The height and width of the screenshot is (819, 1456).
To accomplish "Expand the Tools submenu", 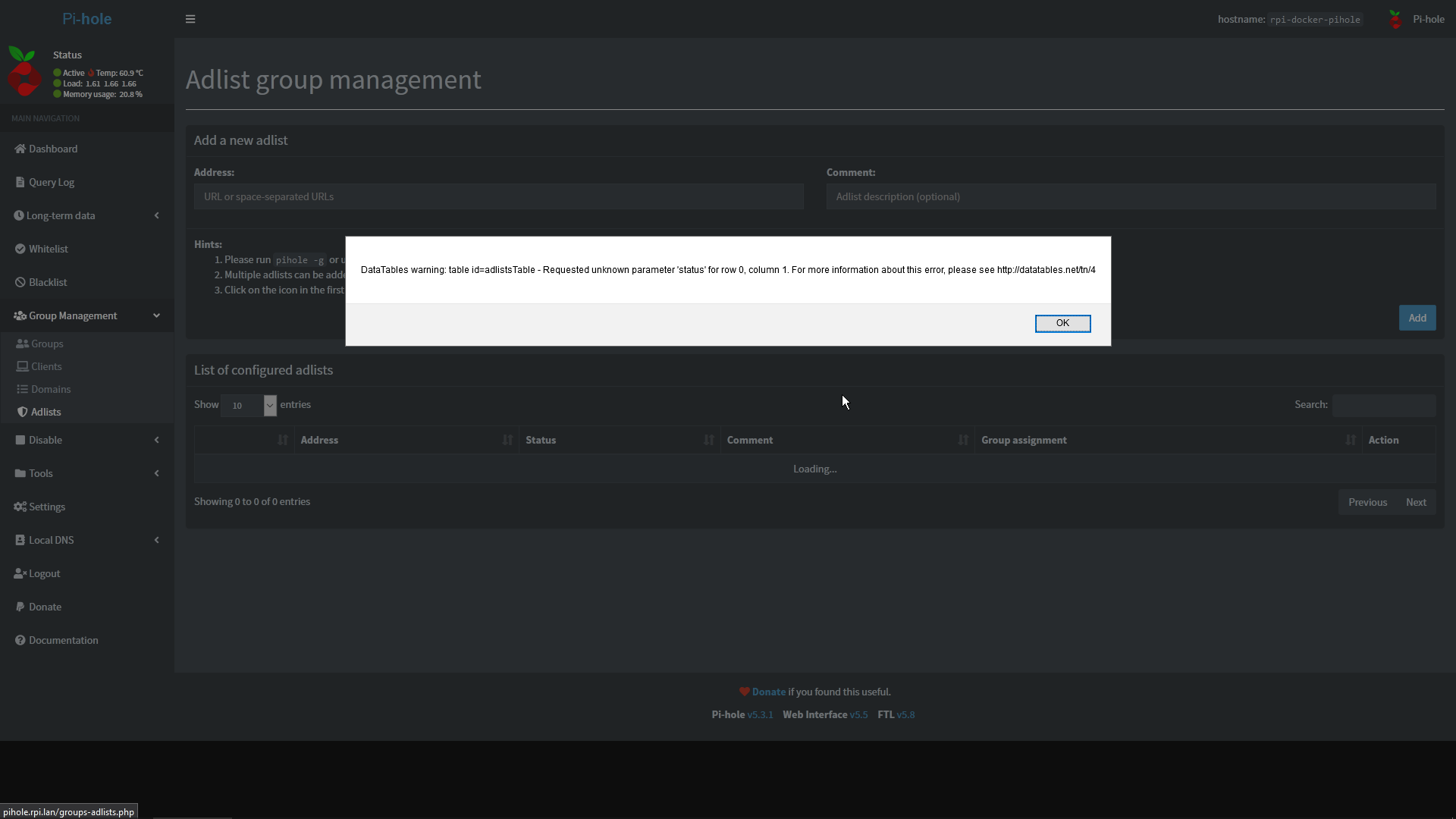I will coord(39,473).
